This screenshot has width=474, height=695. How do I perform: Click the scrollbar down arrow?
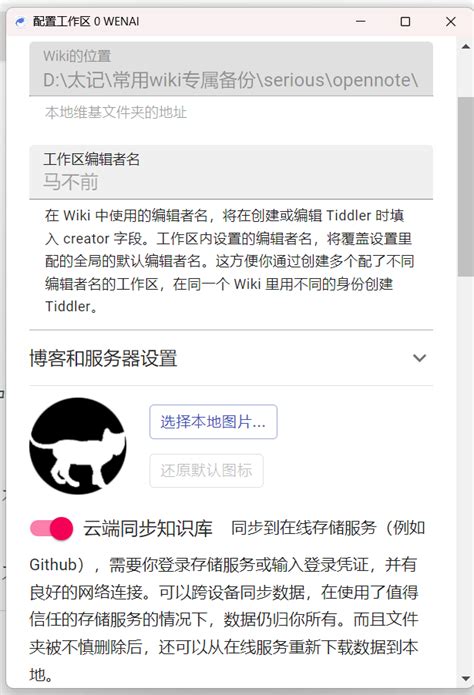(x=466, y=679)
